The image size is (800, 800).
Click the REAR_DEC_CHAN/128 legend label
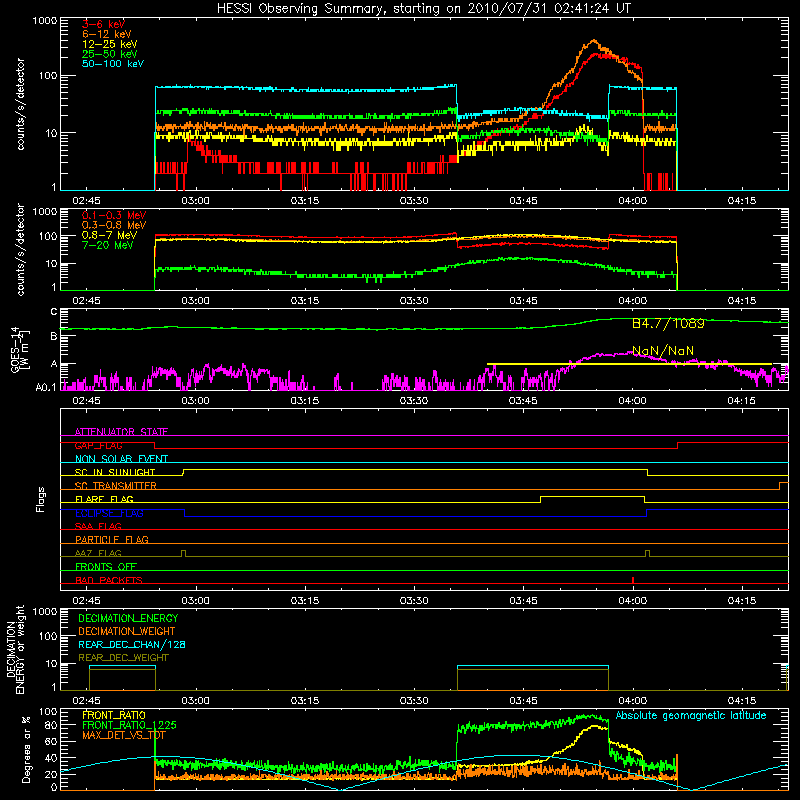point(132,644)
